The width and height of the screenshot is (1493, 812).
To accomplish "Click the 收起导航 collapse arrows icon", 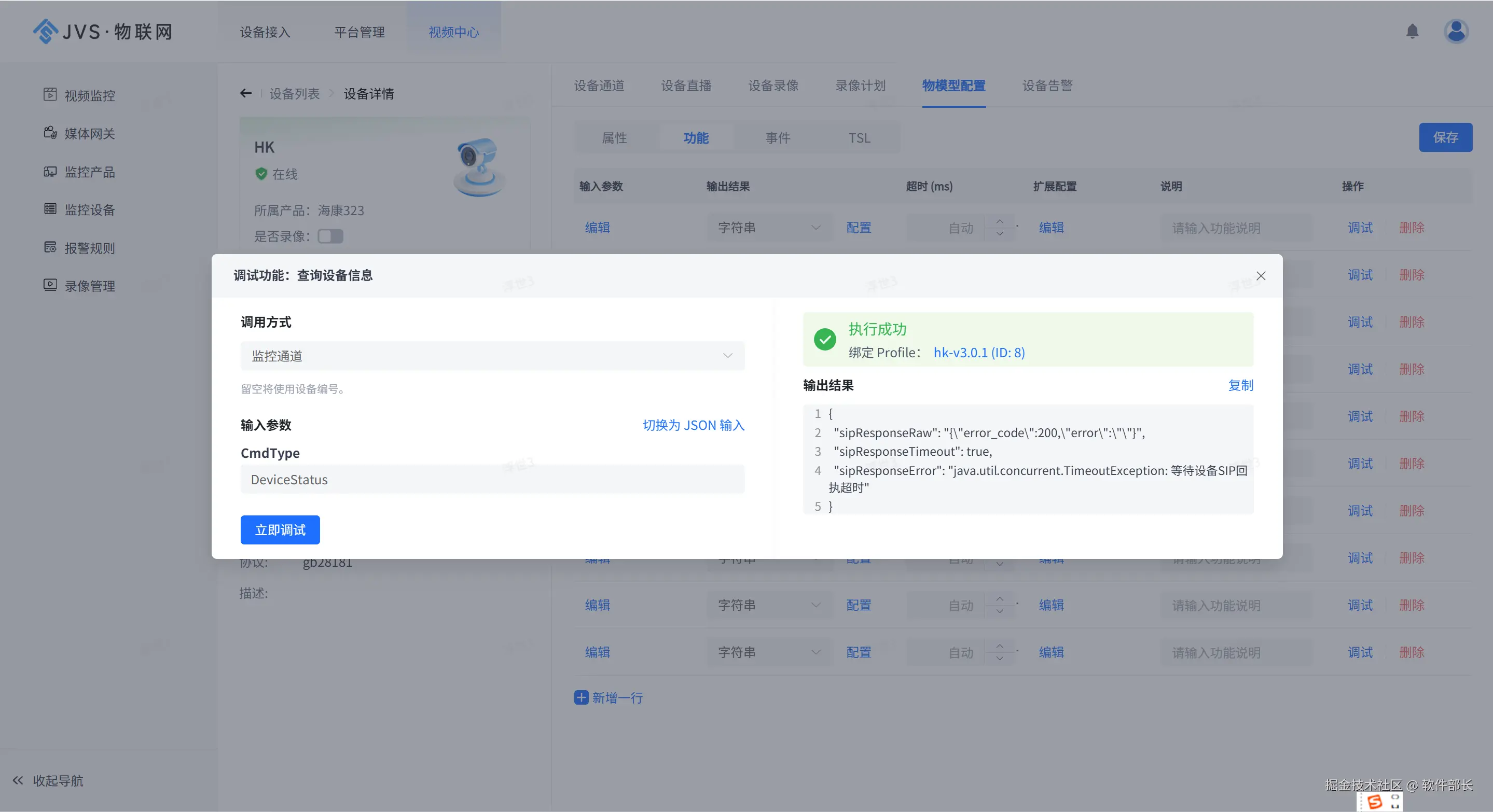I will pos(18,780).
